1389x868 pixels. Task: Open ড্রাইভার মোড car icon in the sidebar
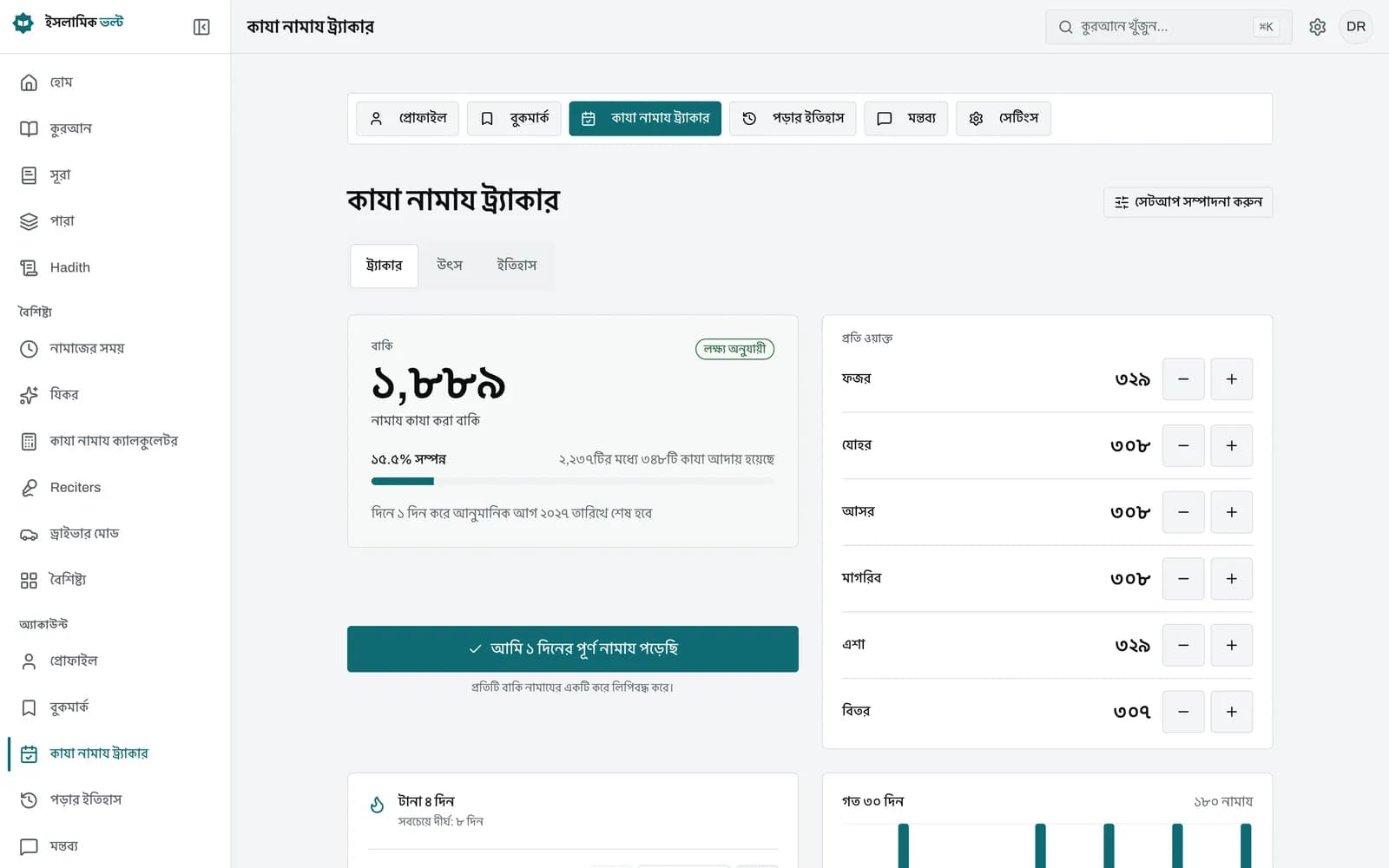(x=29, y=534)
